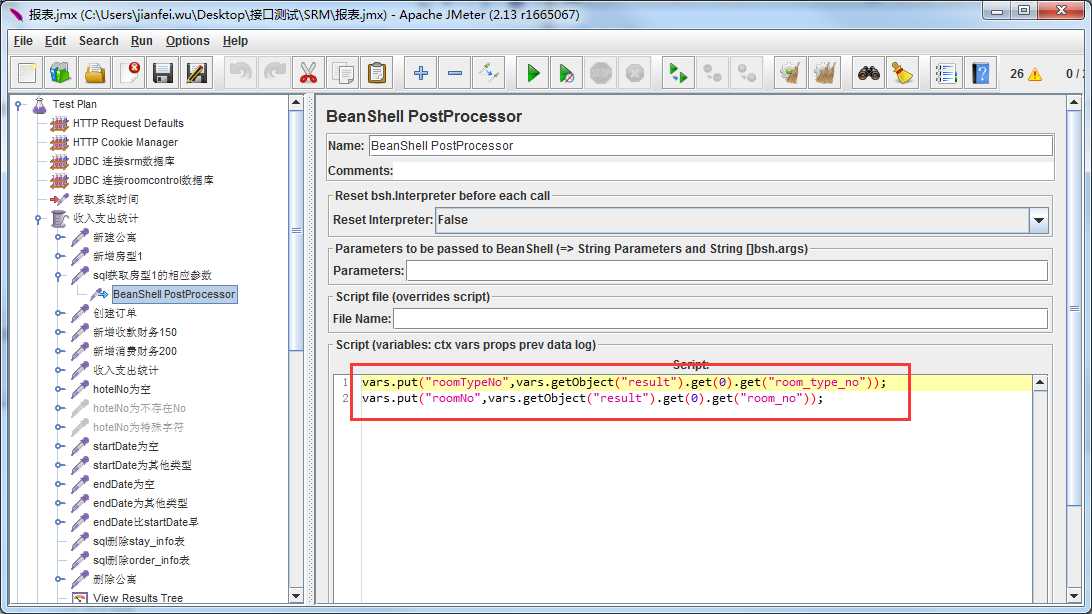The width and height of the screenshot is (1092, 614).
Task: Click the Parameters input field
Action: tap(726, 271)
